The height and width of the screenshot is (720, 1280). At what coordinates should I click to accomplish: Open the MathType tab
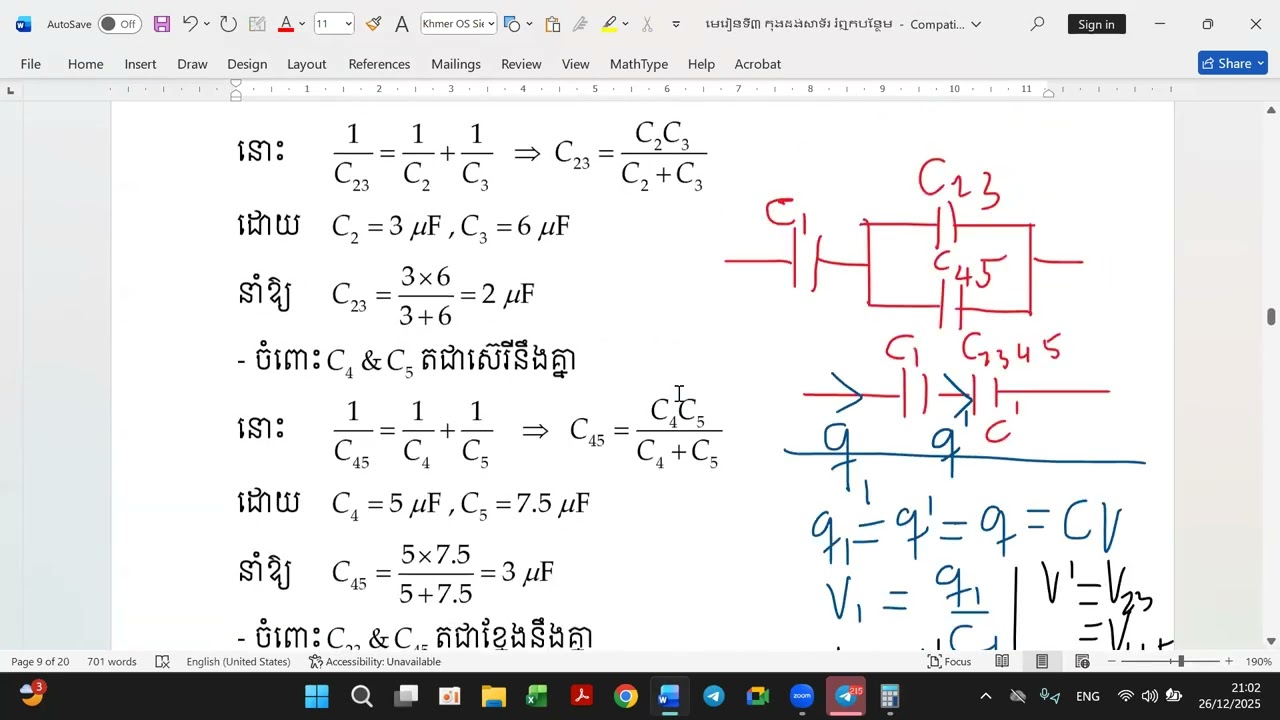pos(639,63)
